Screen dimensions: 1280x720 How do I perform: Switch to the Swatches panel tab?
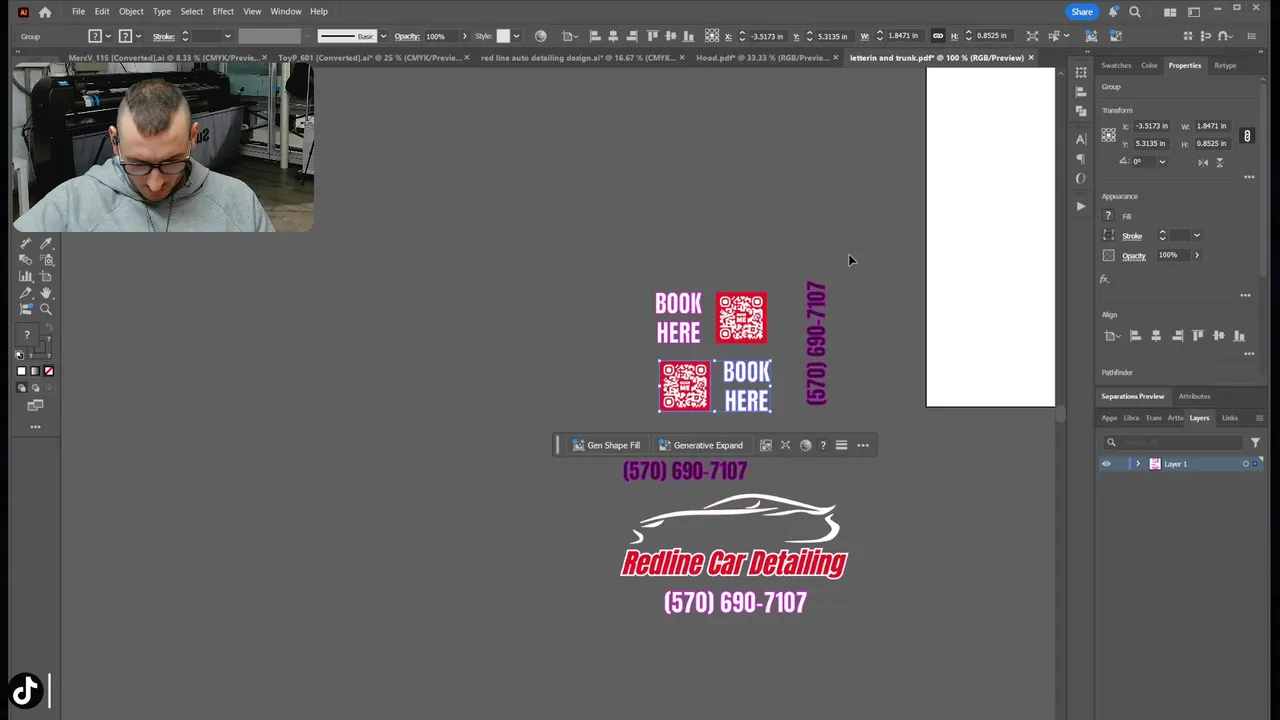[1116, 65]
